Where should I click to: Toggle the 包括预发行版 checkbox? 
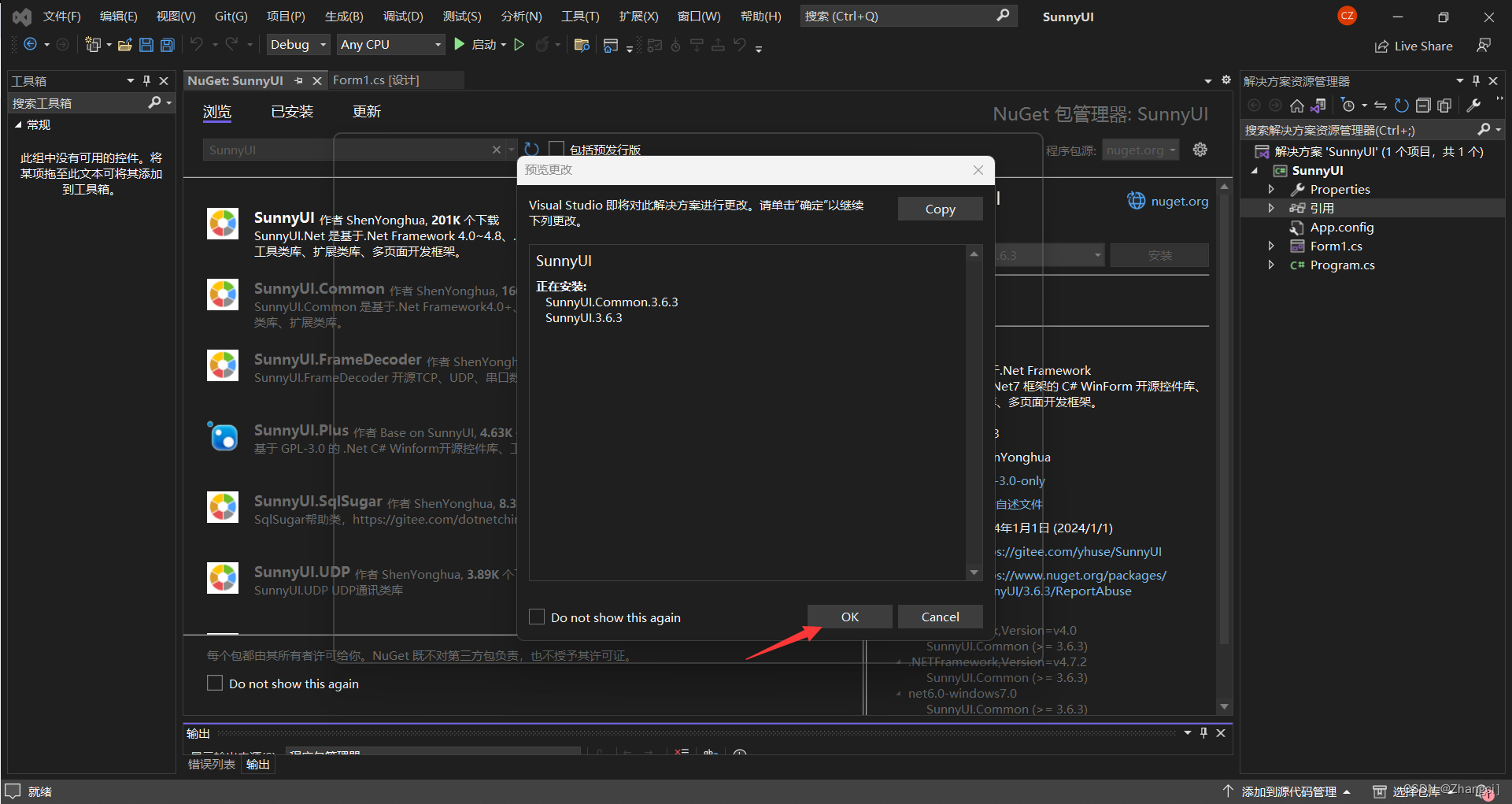tap(556, 149)
